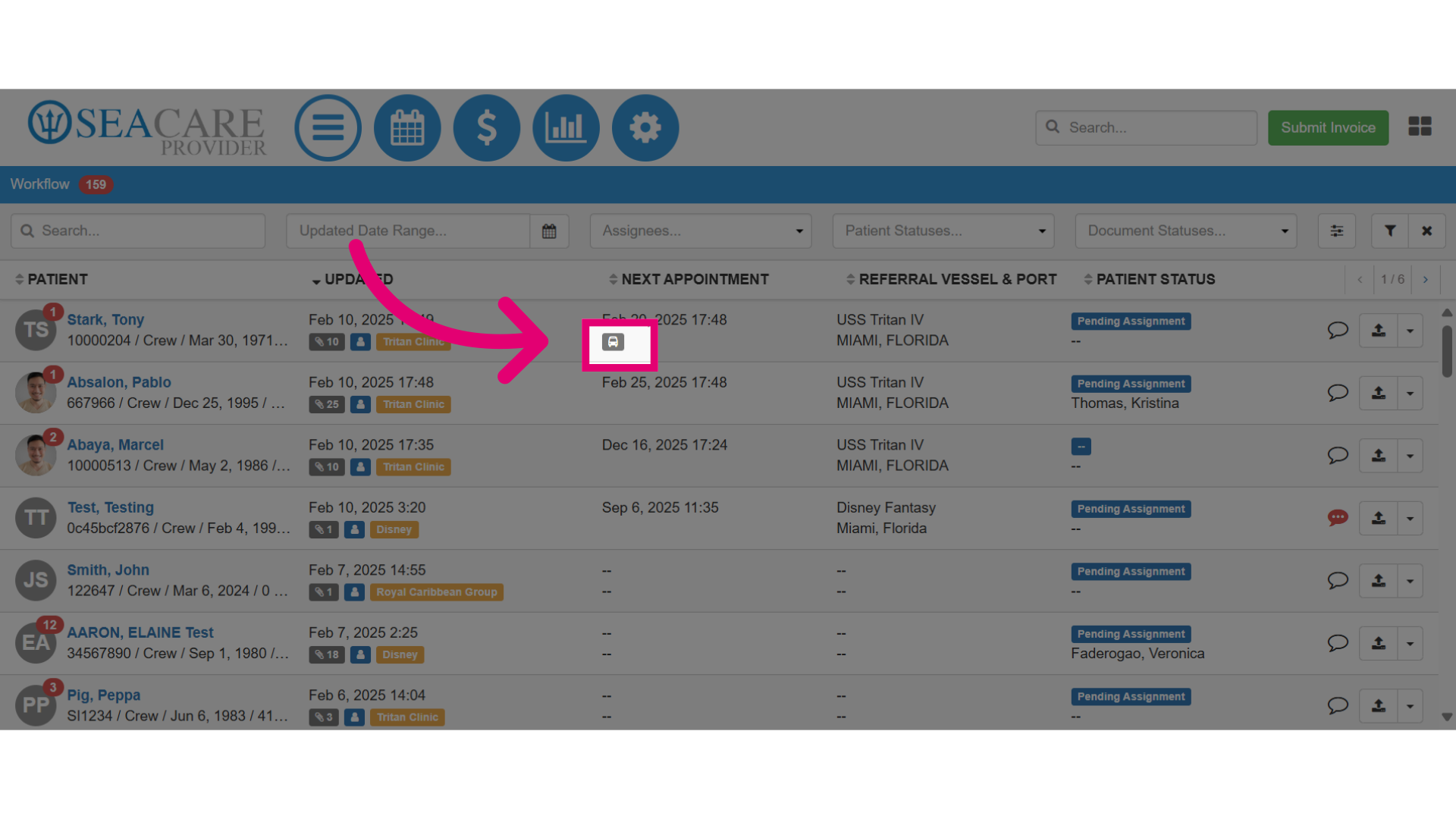Screen dimensions: 1456x819
Task: Go to next page arrow in pagination
Action: 1426,279
